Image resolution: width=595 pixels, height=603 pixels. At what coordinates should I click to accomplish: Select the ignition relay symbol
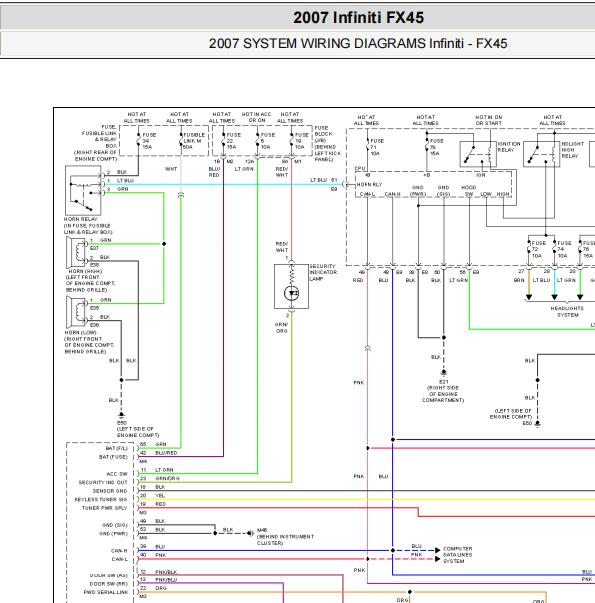click(478, 154)
